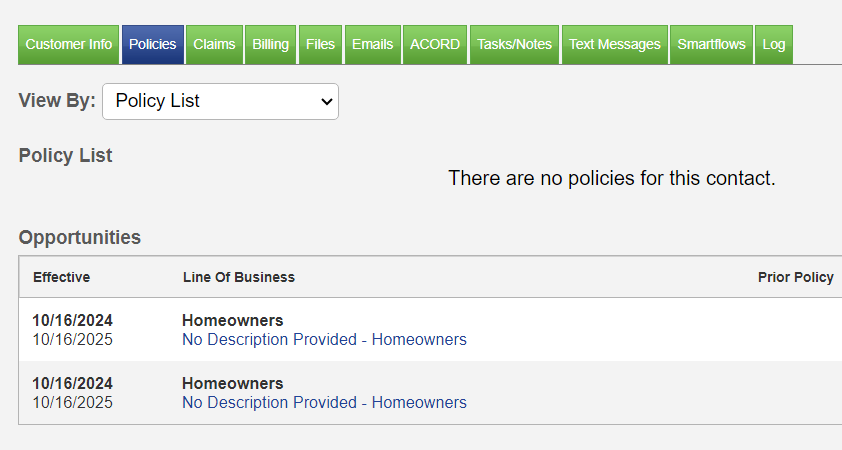The image size is (842, 450).
Task: Go to the Billing tab
Action: click(270, 45)
